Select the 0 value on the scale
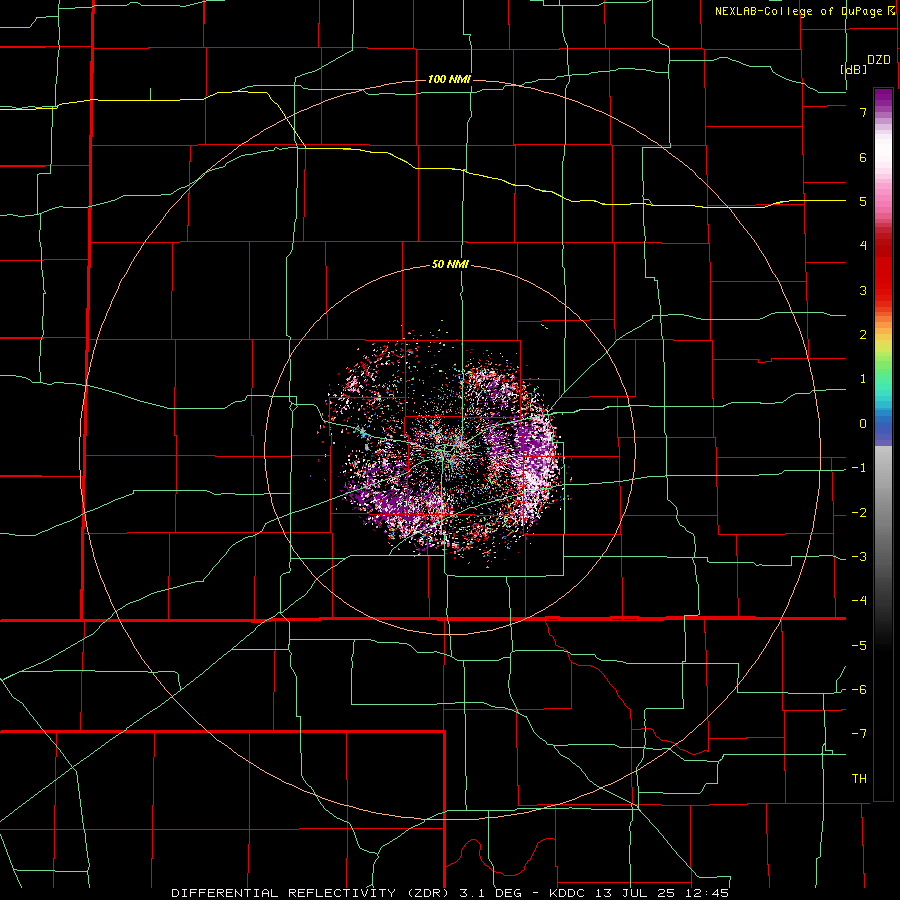This screenshot has width=900, height=900. pos(863,424)
